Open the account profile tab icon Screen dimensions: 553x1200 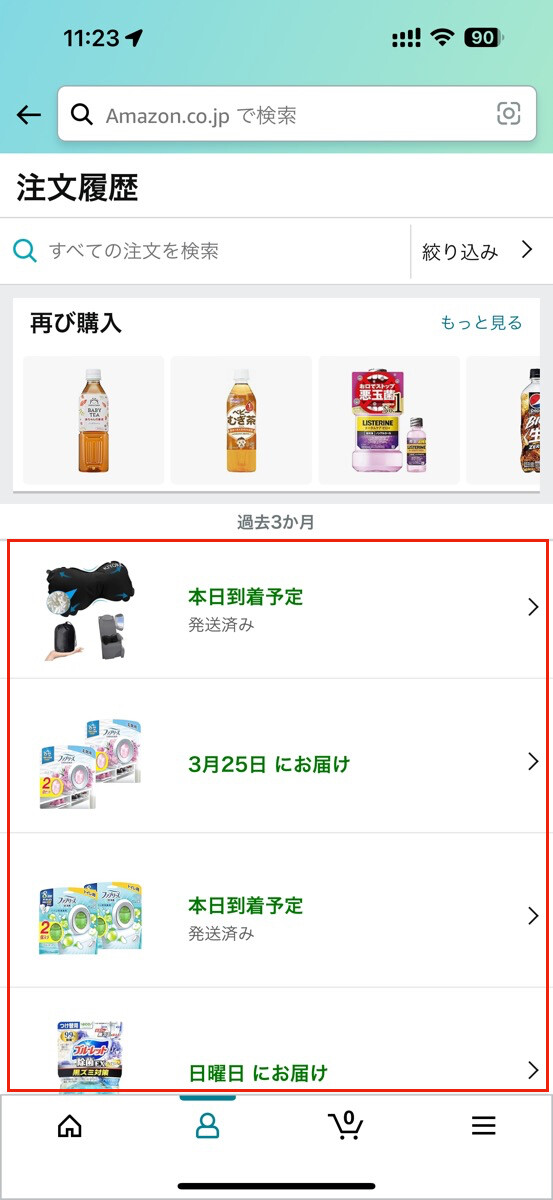click(x=207, y=1126)
